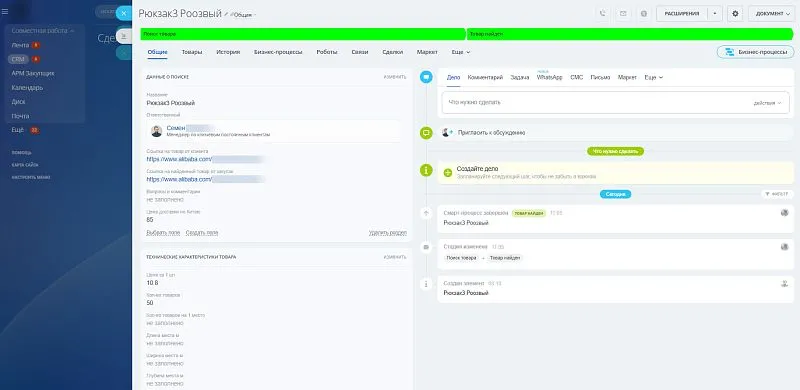800x390 pixels.
Task: Click the info icon of the Создан элемент entry
Action: click(426, 284)
